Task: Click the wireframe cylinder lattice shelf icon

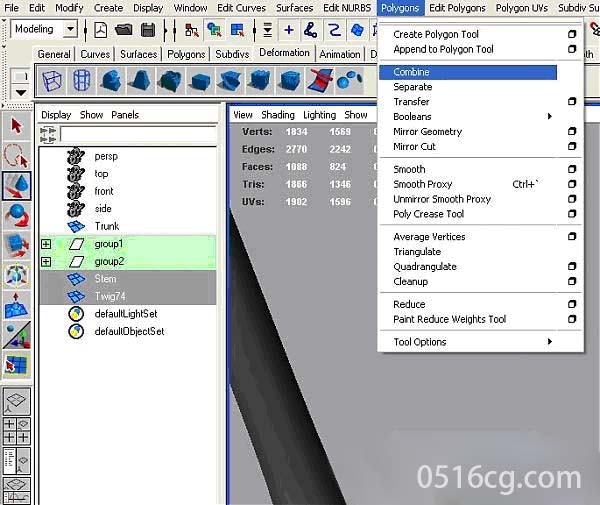Action: click(81, 81)
